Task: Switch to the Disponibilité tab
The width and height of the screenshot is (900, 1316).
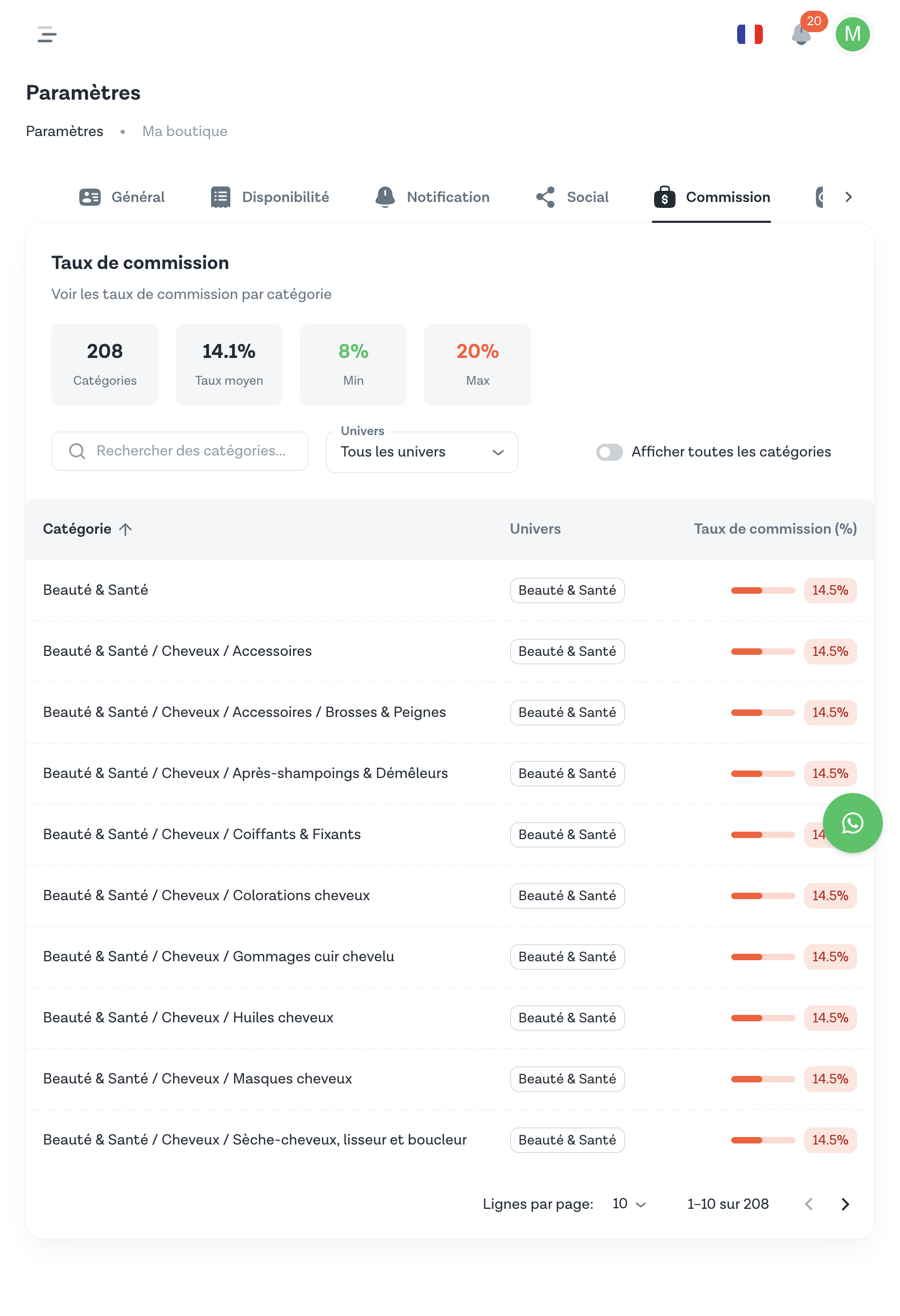Action: (x=269, y=197)
